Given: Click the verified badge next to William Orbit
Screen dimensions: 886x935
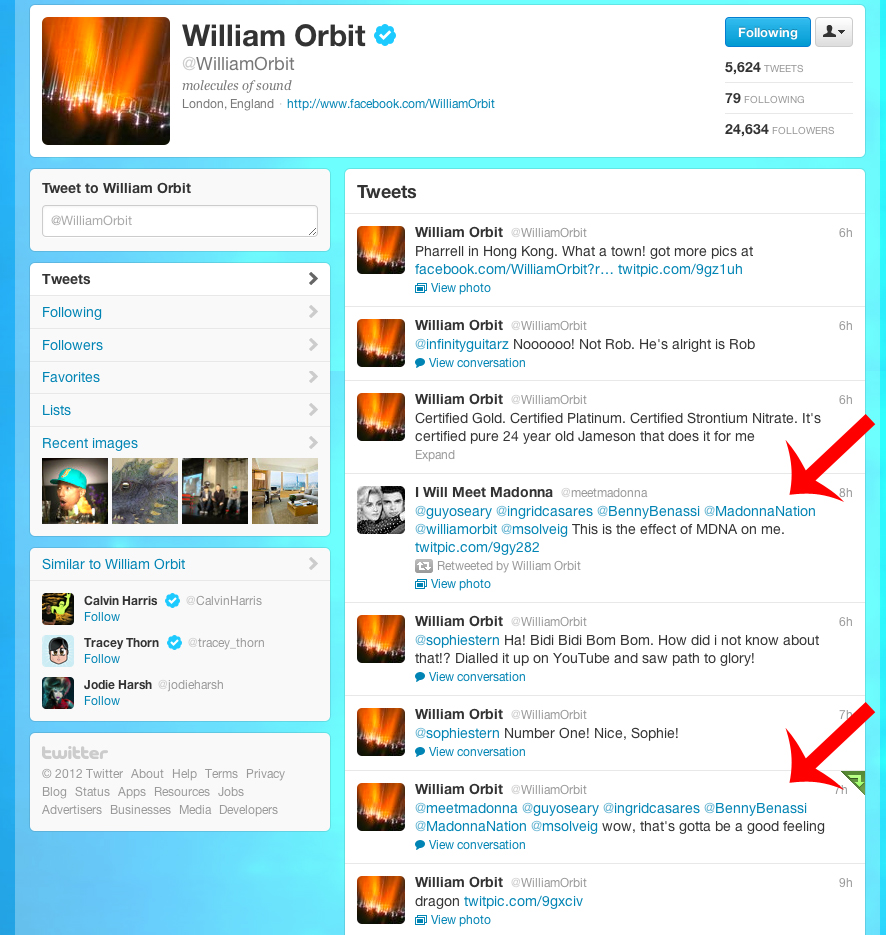Looking at the screenshot, I should coord(385,35).
